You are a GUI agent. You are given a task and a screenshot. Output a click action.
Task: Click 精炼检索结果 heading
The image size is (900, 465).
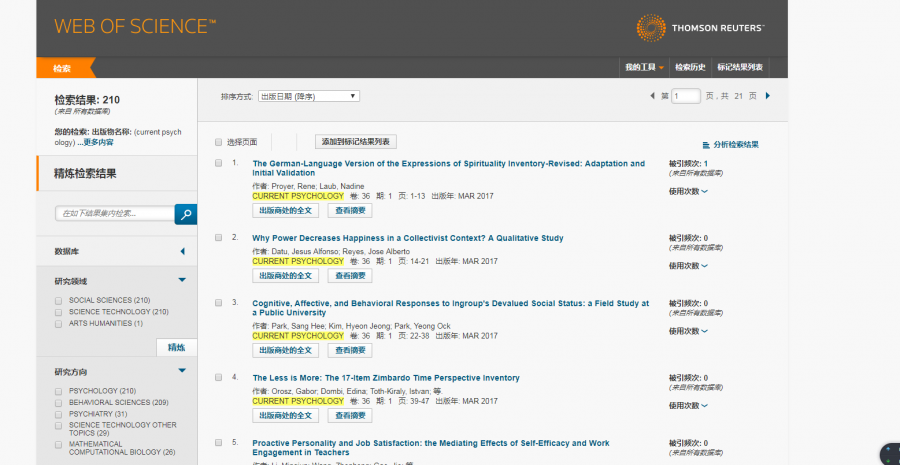[x=86, y=173]
